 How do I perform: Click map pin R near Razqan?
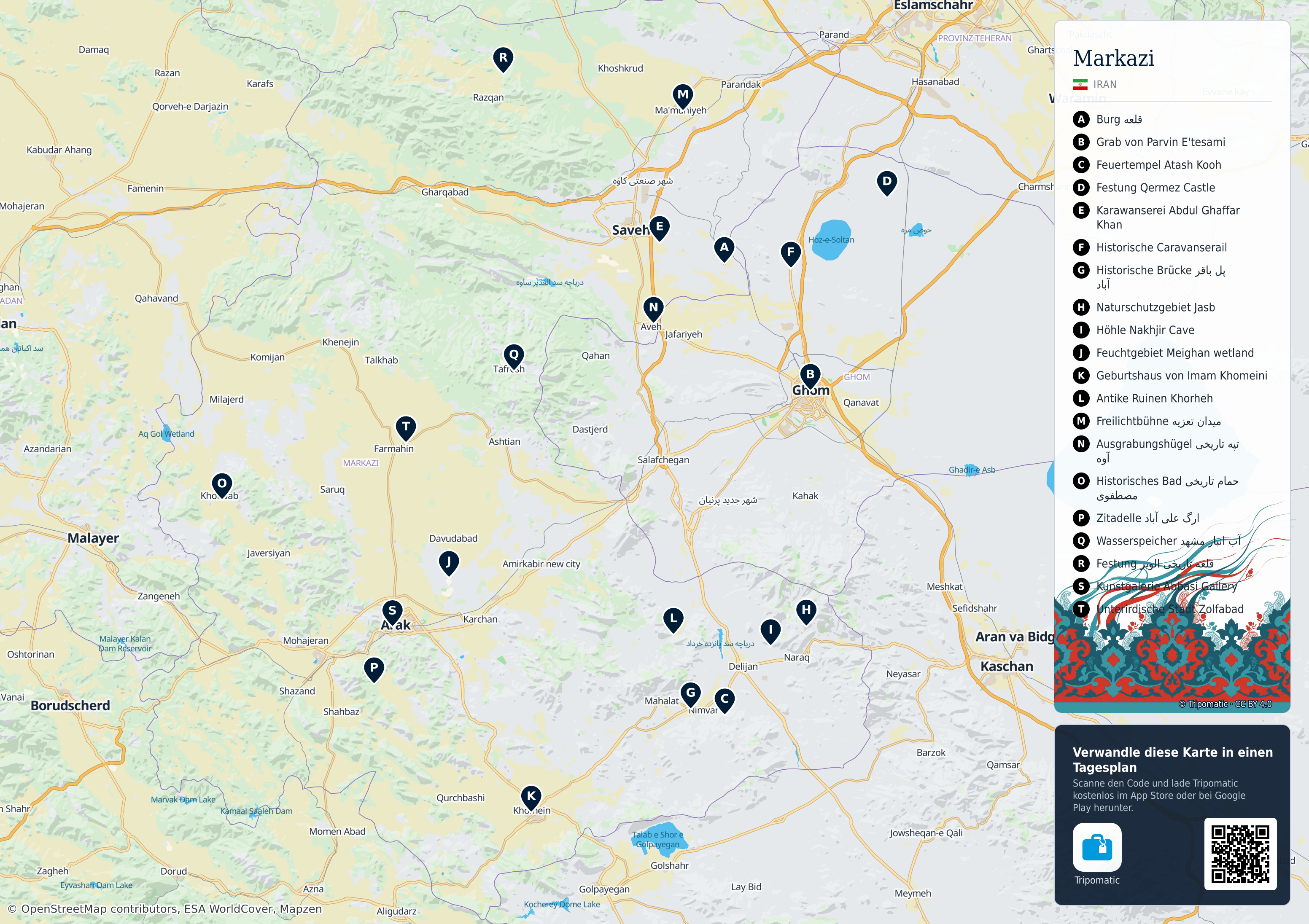[x=503, y=59]
